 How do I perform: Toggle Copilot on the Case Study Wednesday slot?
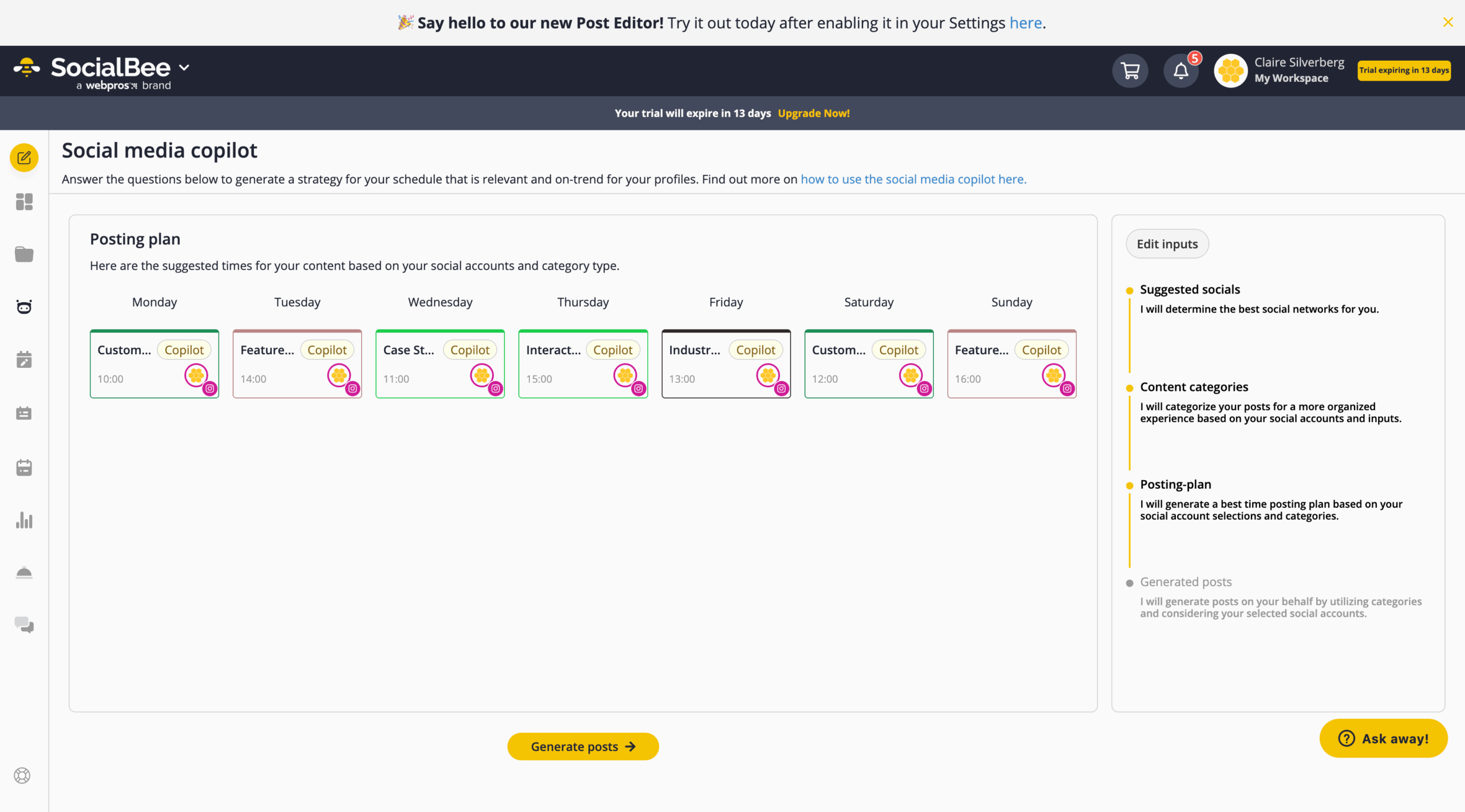pyautogui.click(x=470, y=350)
